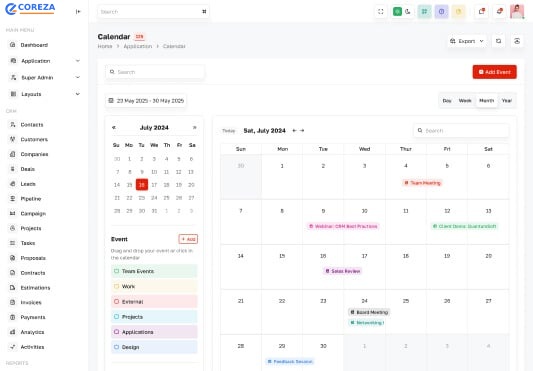The width and height of the screenshot is (533, 371).
Task: Click the yellow icon in header
Action: 458,12
